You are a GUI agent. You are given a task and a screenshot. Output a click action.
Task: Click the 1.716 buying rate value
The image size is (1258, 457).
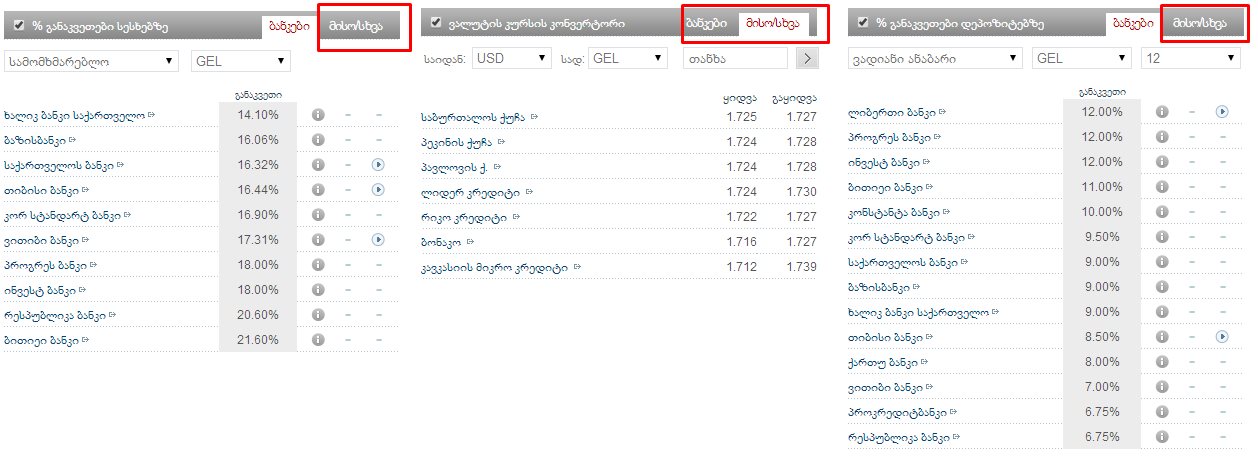point(740,243)
